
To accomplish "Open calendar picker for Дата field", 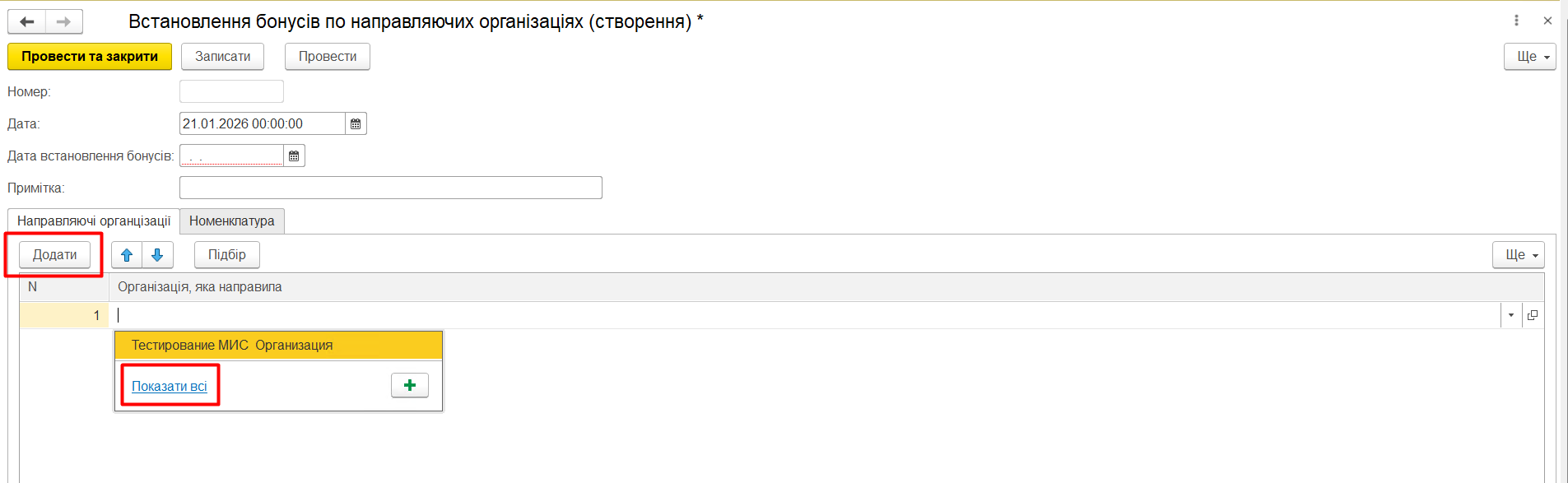I will (356, 123).
